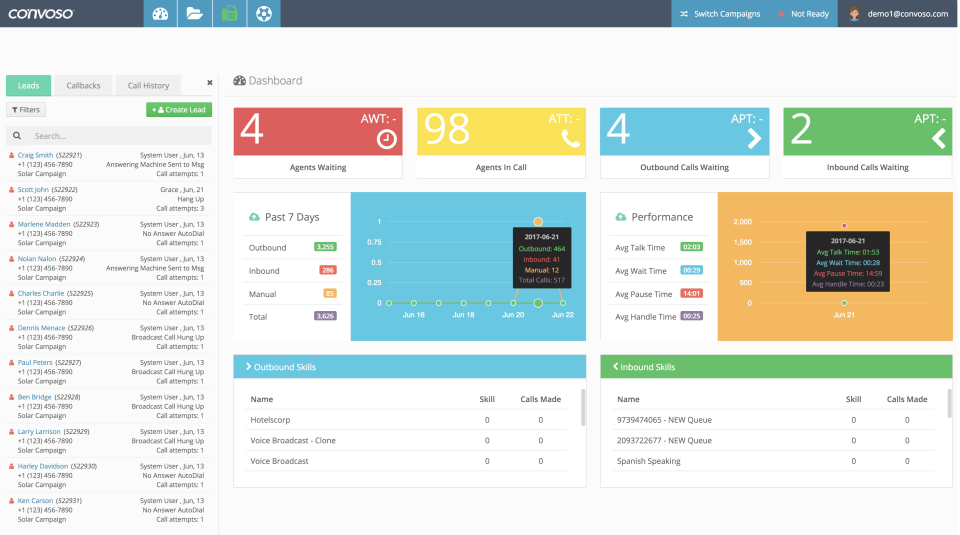The image size is (960, 535).
Task: Open the demo1@convoso.com user menu
Action: [898, 13]
